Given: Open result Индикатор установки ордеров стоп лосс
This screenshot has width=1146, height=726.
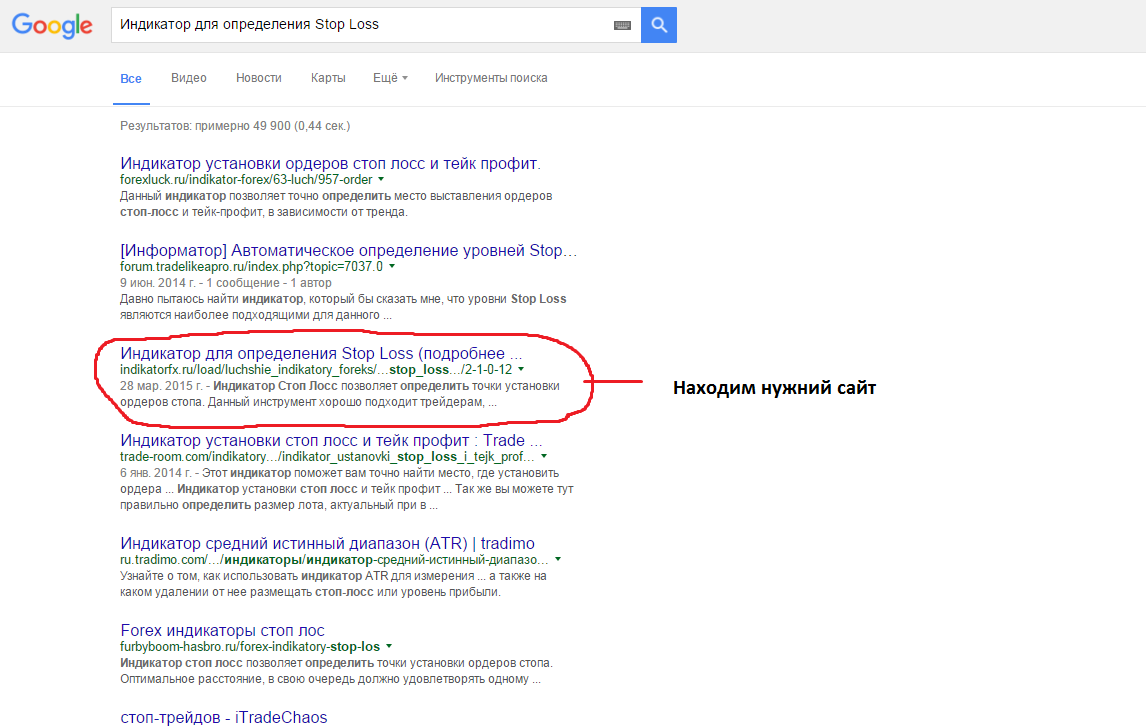Looking at the screenshot, I should pyautogui.click(x=330, y=163).
